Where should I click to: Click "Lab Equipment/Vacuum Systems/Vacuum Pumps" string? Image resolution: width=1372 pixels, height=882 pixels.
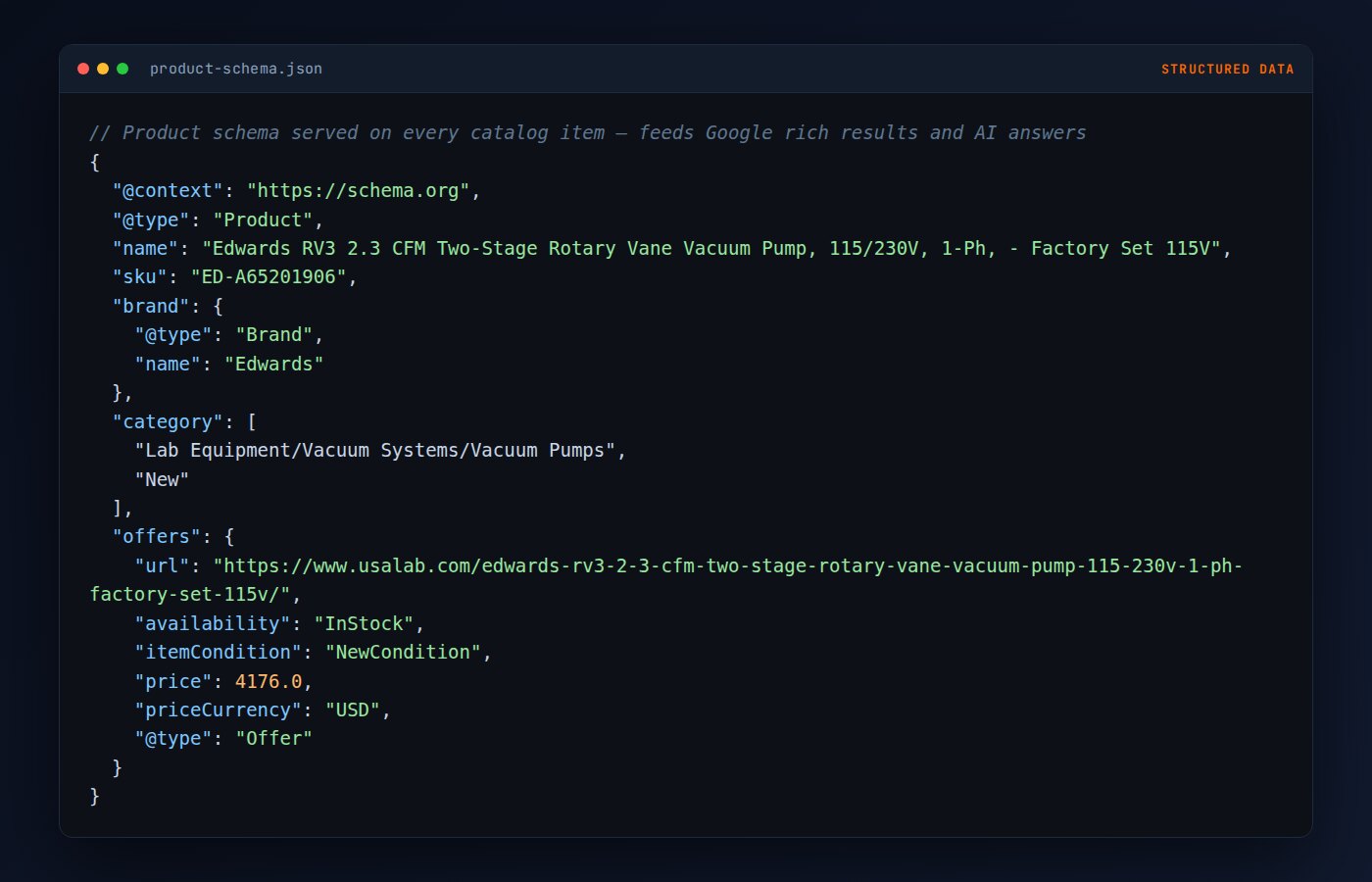click(x=375, y=450)
